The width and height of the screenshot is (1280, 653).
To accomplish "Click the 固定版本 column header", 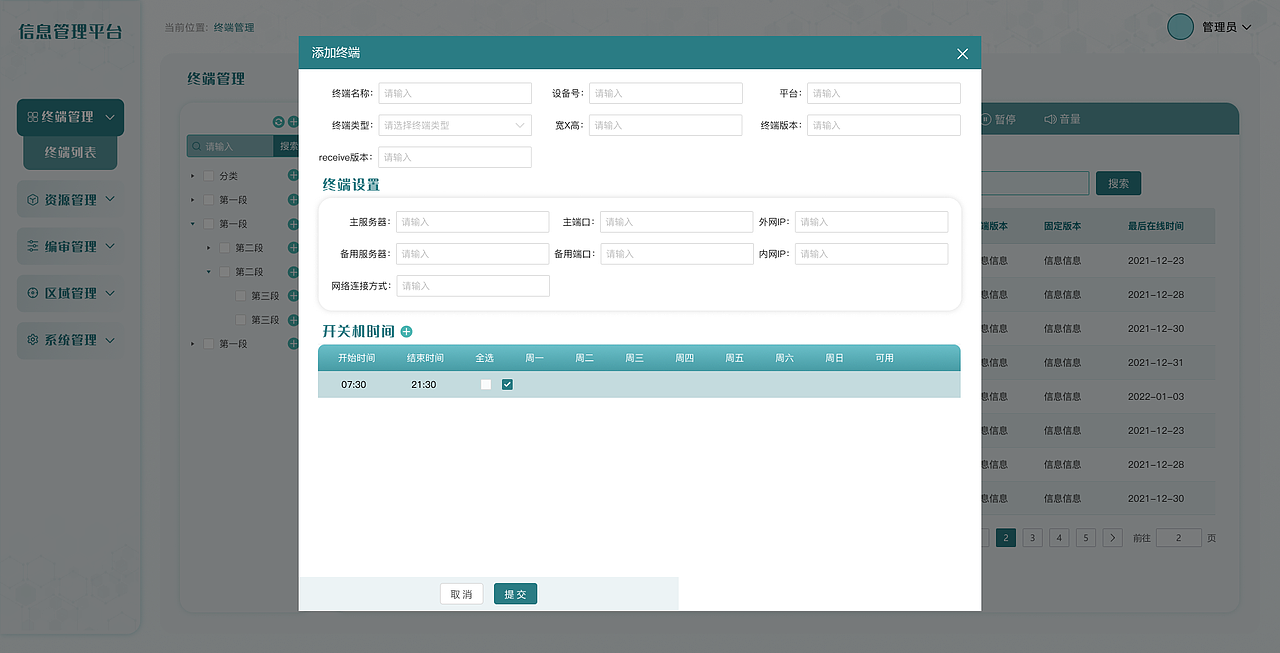I will pos(1063,226).
